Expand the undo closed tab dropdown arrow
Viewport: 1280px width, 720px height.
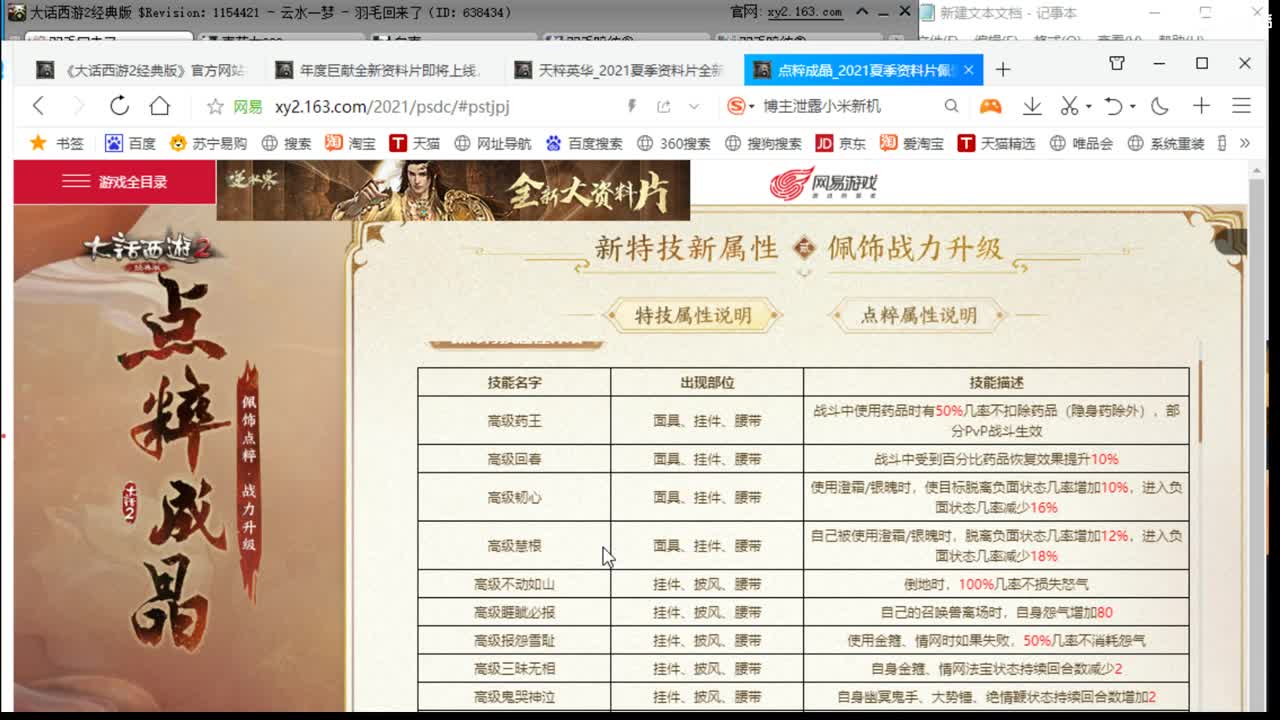point(1132,107)
